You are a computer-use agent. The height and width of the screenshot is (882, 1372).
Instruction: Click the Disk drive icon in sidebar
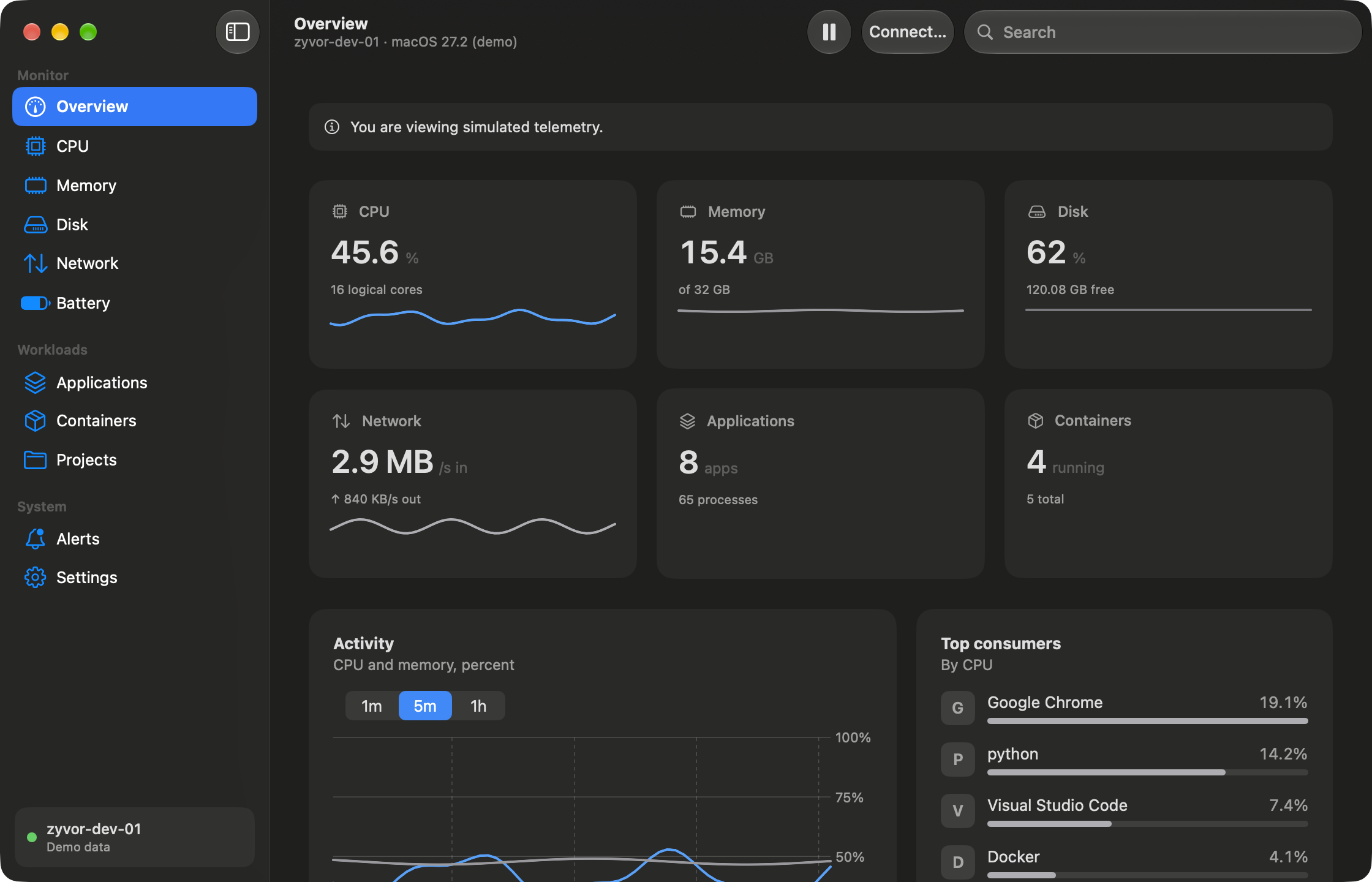pos(36,225)
